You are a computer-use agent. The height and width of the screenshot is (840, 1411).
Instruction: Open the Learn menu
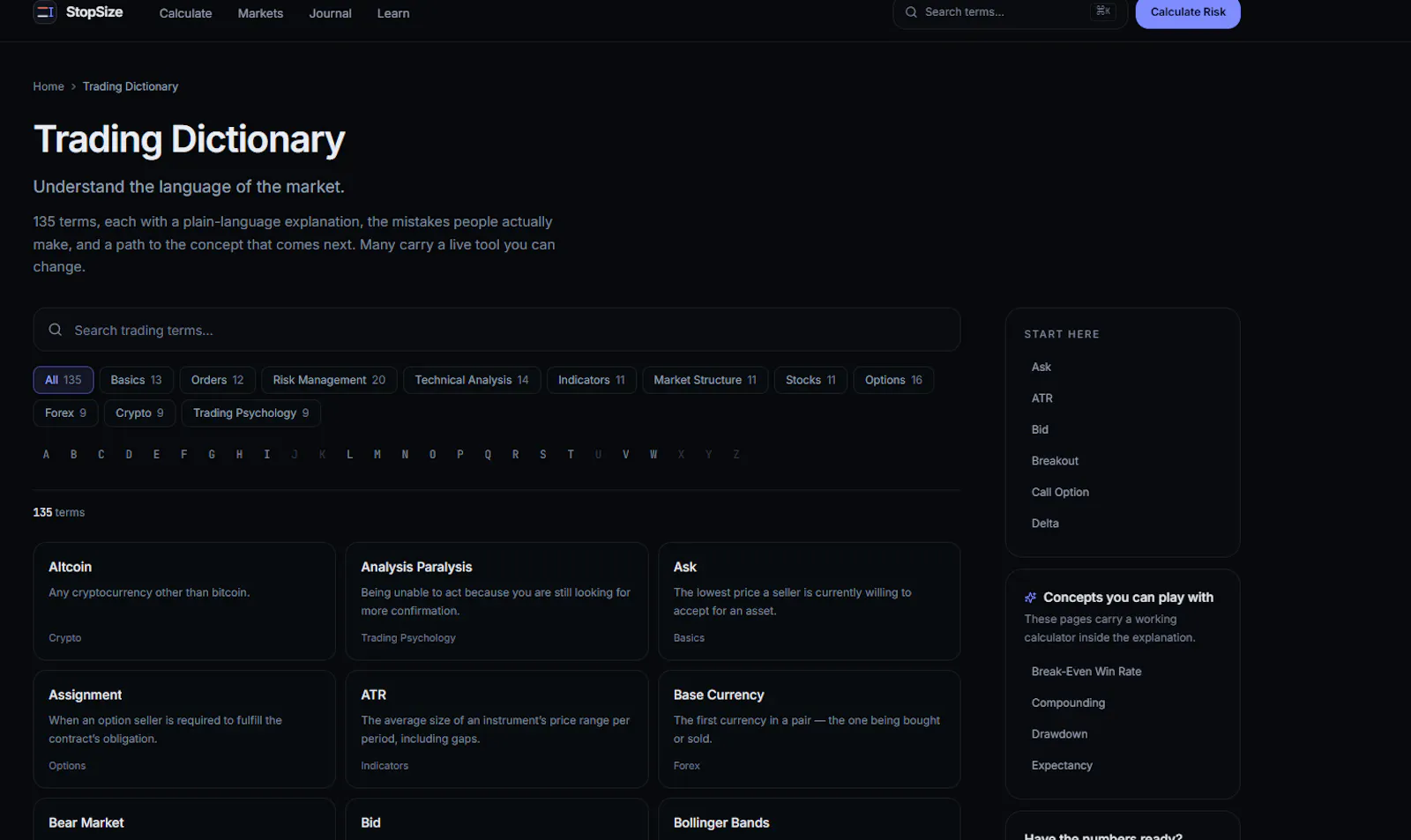pos(393,13)
